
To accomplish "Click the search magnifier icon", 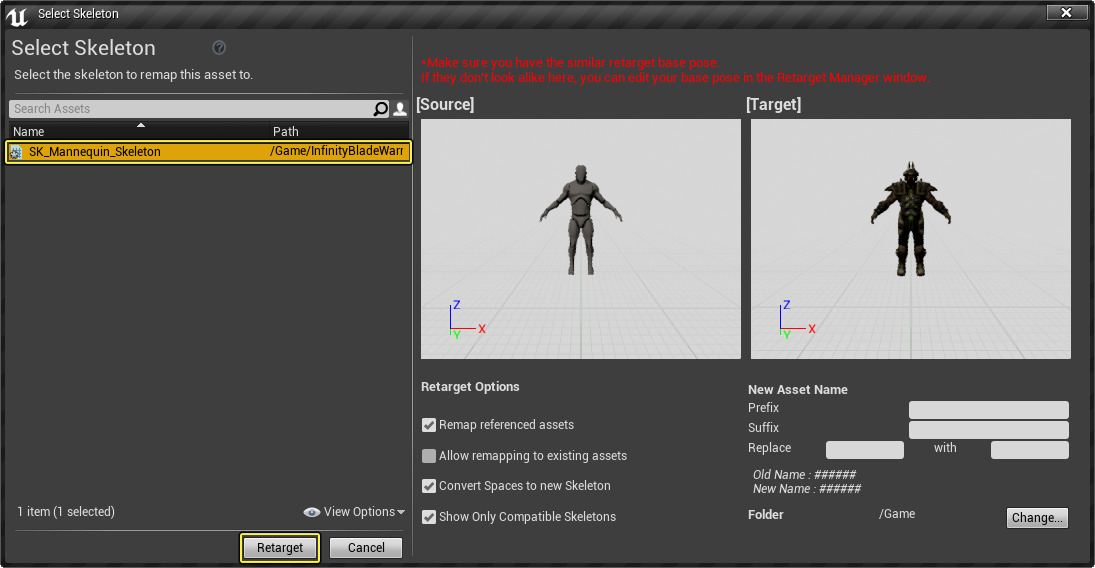I will pyautogui.click(x=380, y=109).
